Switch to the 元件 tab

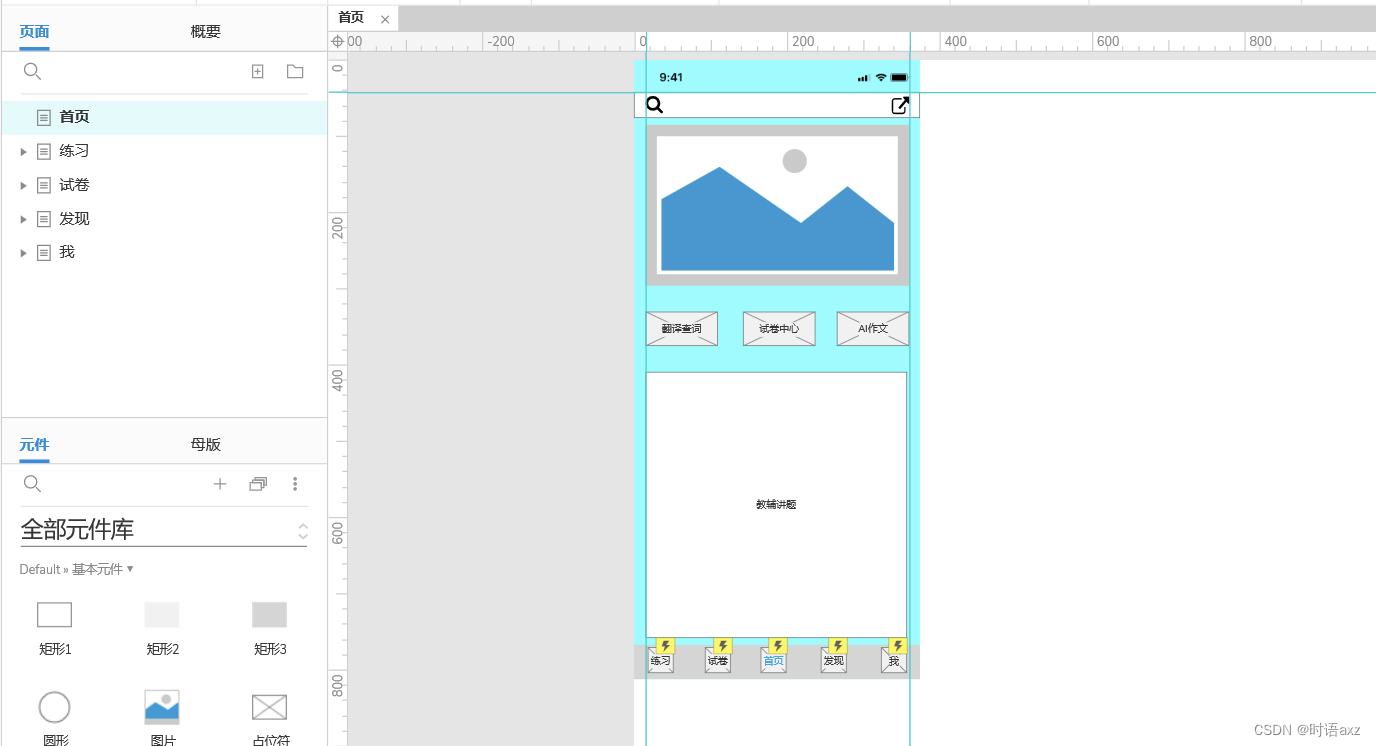click(x=34, y=445)
